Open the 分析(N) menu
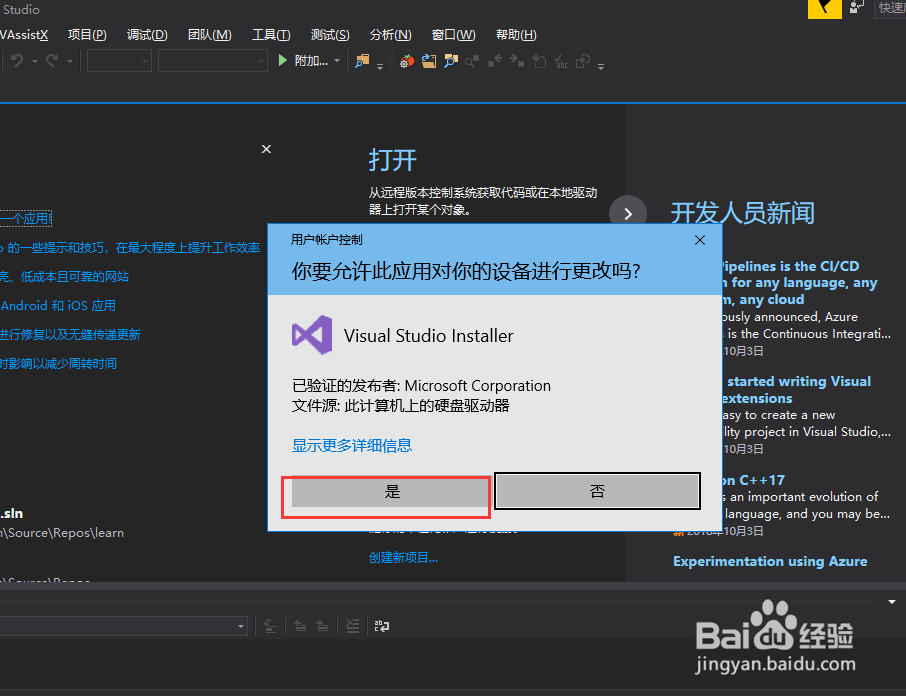Image resolution: width=906 pixels, height=696 pixels. click(391, 35)
